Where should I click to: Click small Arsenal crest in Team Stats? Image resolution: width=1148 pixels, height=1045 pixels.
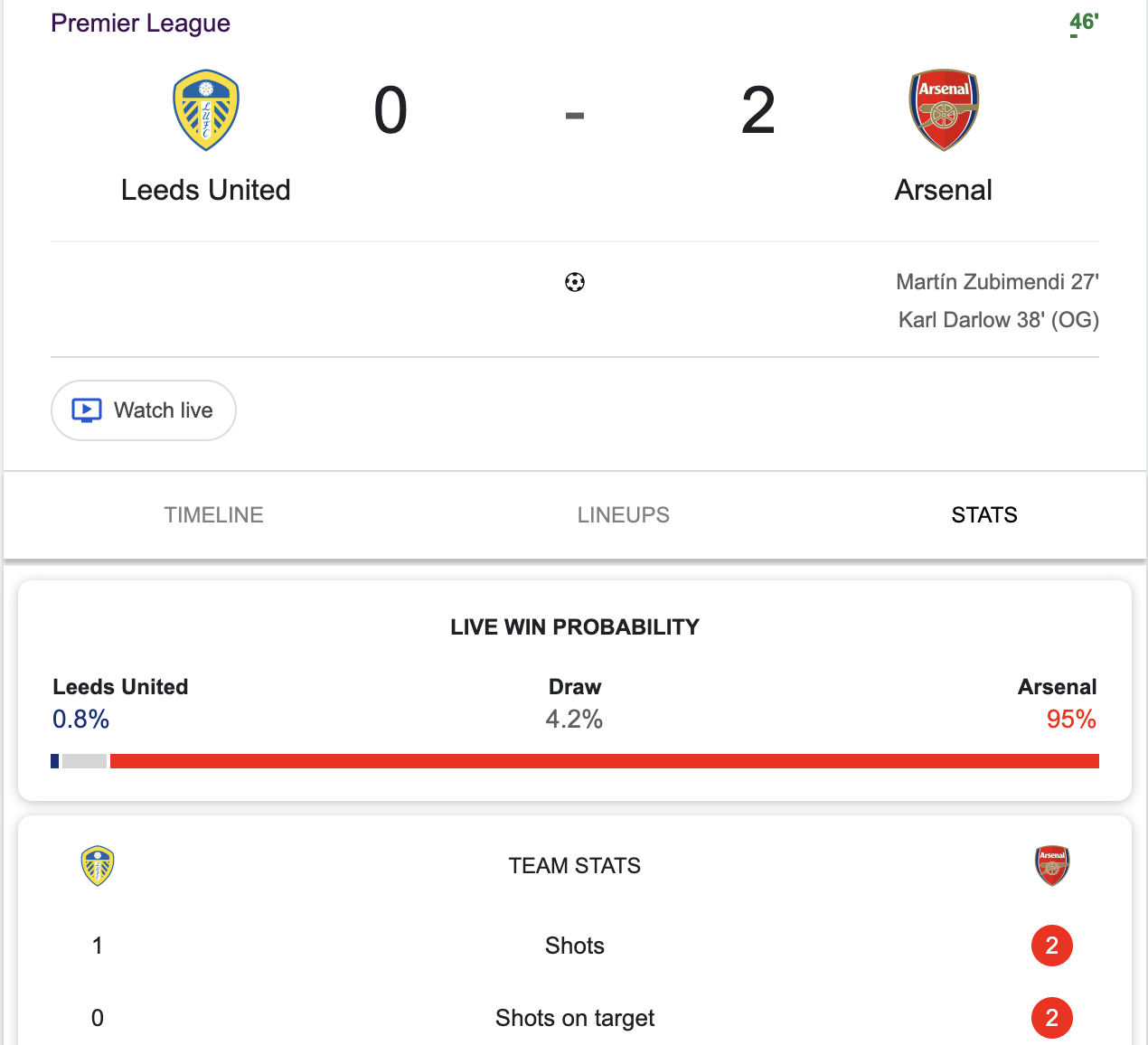[1052, 866]
